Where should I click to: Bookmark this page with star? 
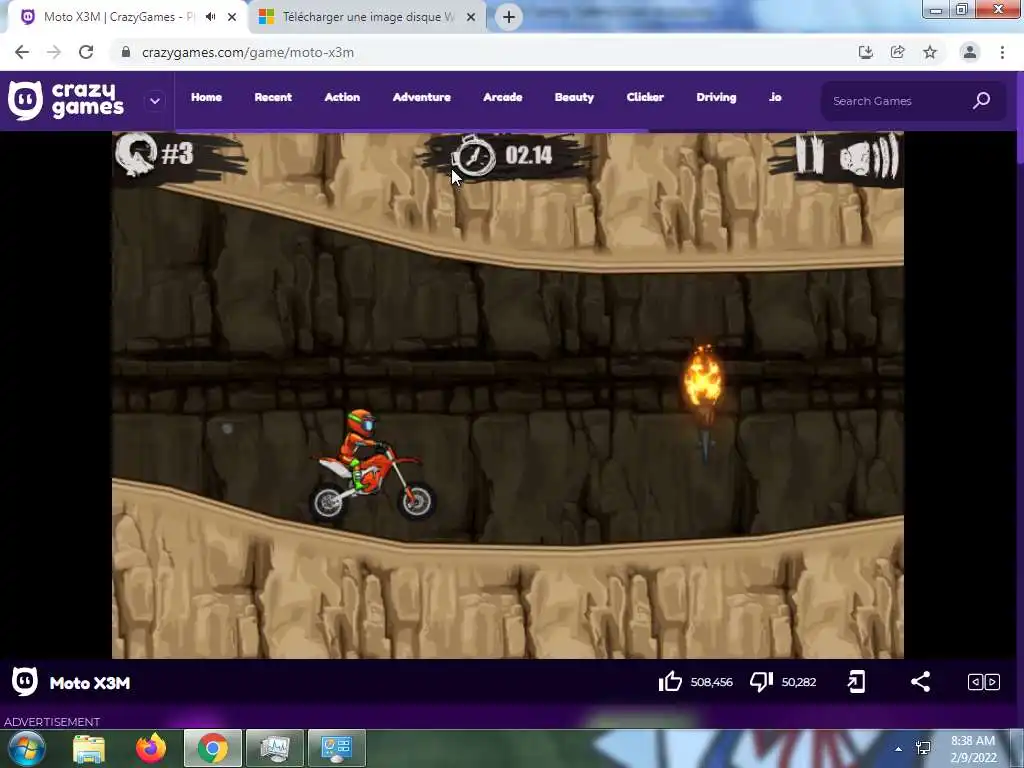[x=930, y=52]
